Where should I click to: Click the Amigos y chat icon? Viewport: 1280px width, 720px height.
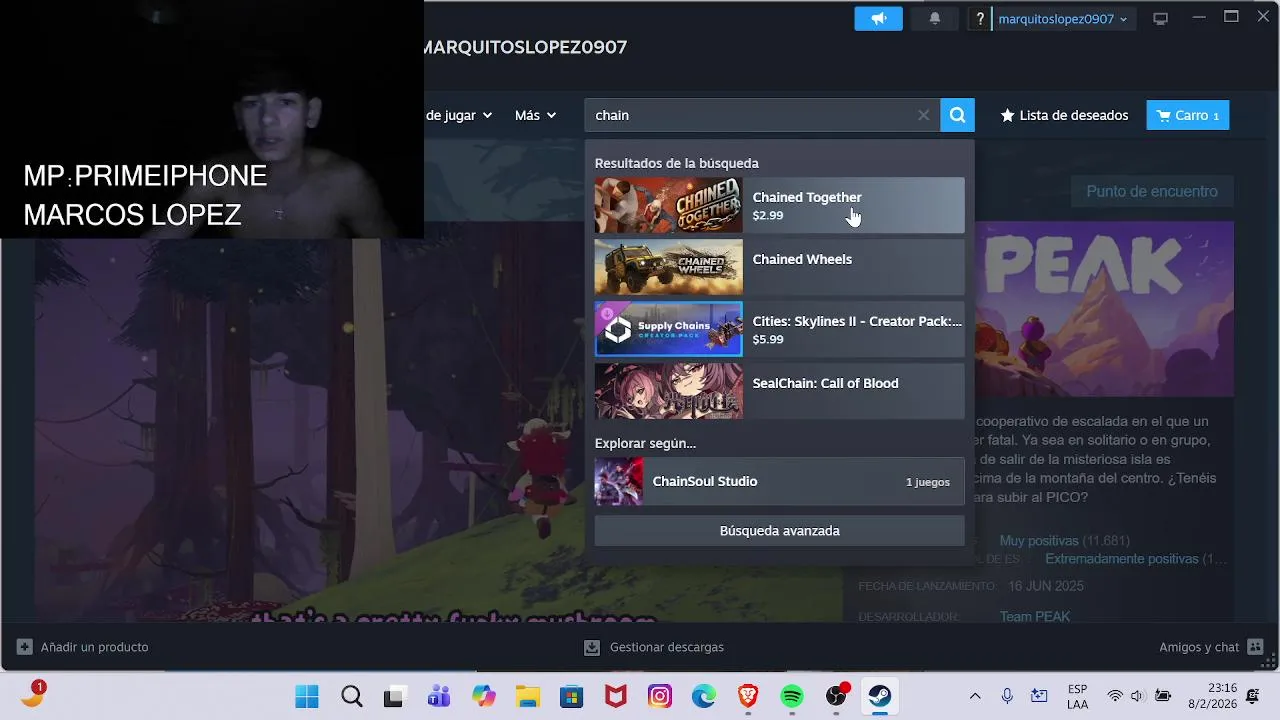coord(1256,647)
